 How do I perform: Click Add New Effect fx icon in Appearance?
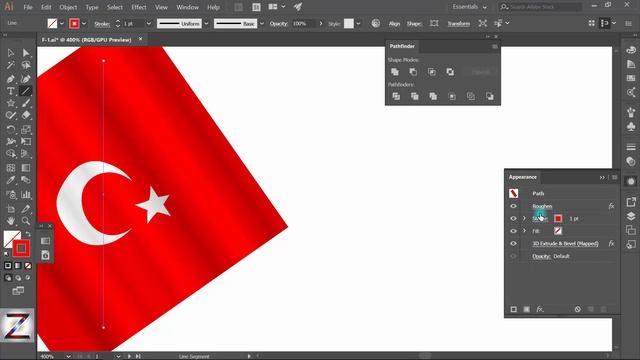(540, 309)
